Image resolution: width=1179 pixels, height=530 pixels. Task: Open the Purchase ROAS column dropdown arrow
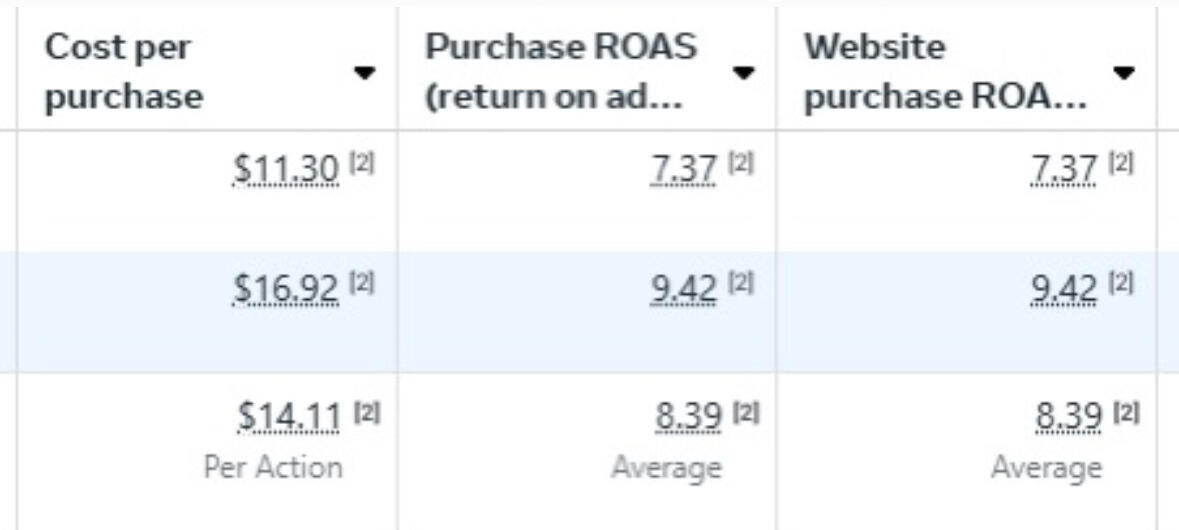[744, 73]
